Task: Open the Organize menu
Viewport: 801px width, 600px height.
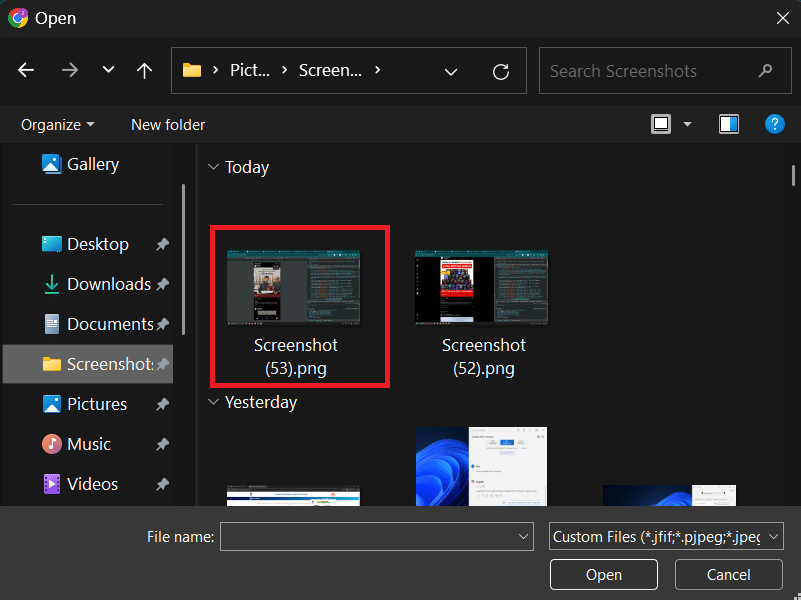Action: (57, 125)
